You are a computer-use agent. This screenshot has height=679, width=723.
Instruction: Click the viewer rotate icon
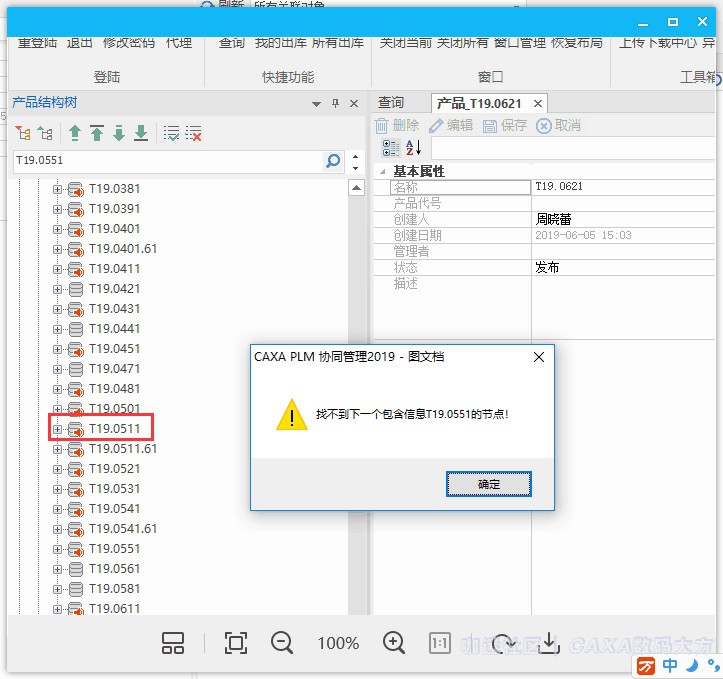coord(503,643)
